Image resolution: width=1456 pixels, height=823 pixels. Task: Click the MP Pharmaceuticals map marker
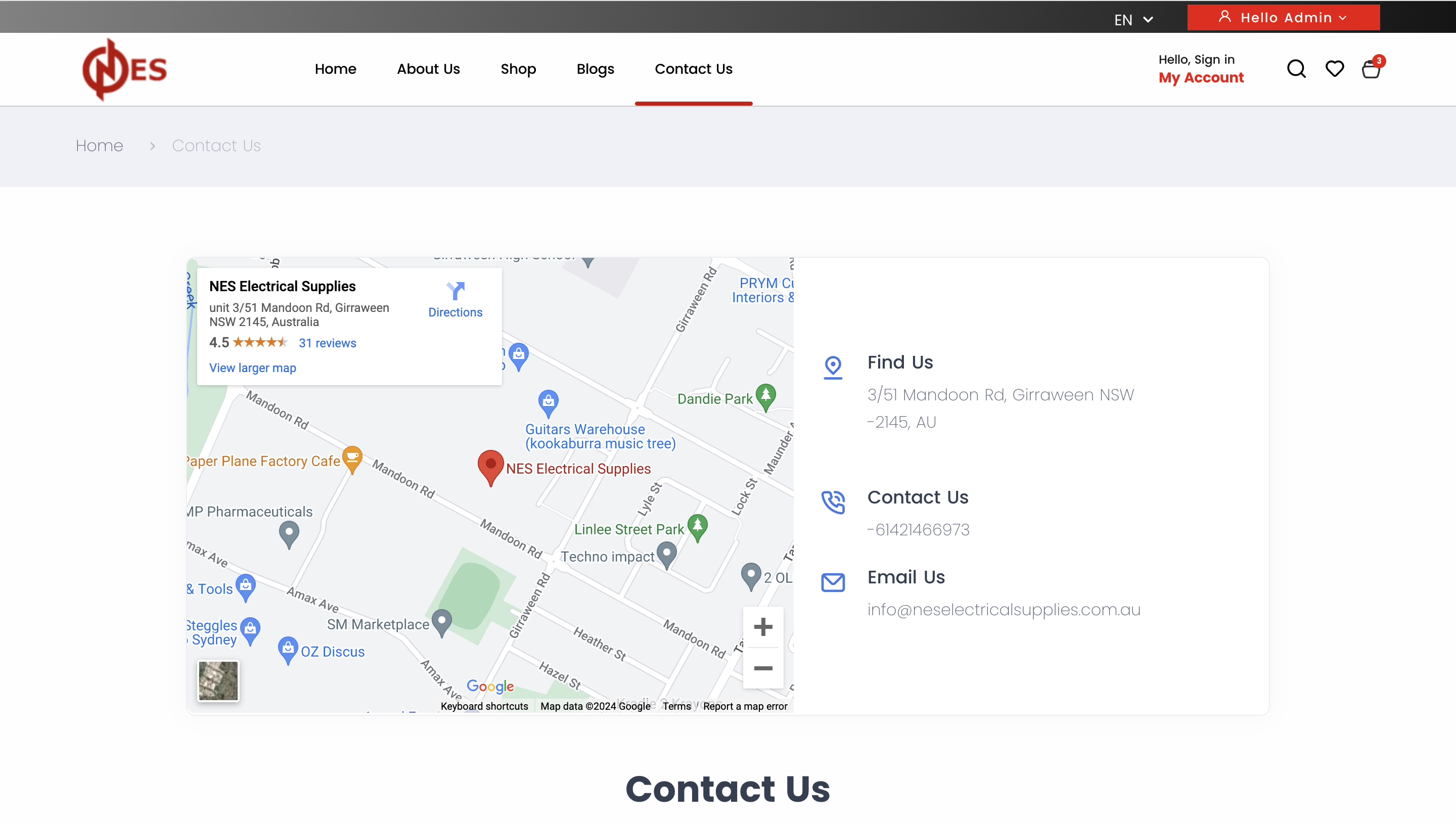pos(289,535)
